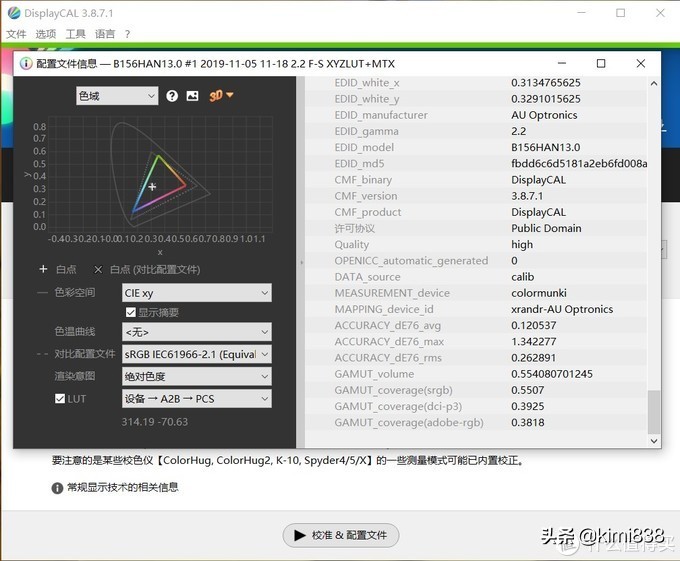680x561 pixels.
Task: Select the CMF_version value 3.8.7.1
Action: pyautogui.click(x=527, y=196)
